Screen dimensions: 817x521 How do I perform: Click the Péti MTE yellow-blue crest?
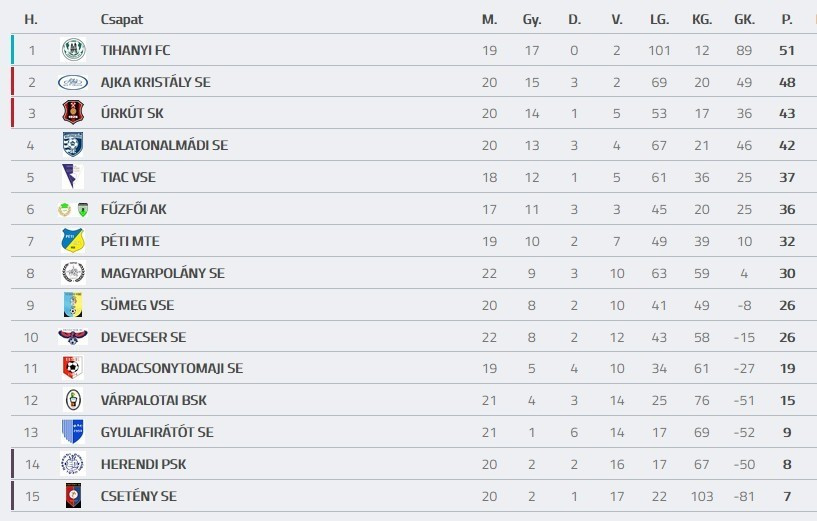(x=73, y=241)
